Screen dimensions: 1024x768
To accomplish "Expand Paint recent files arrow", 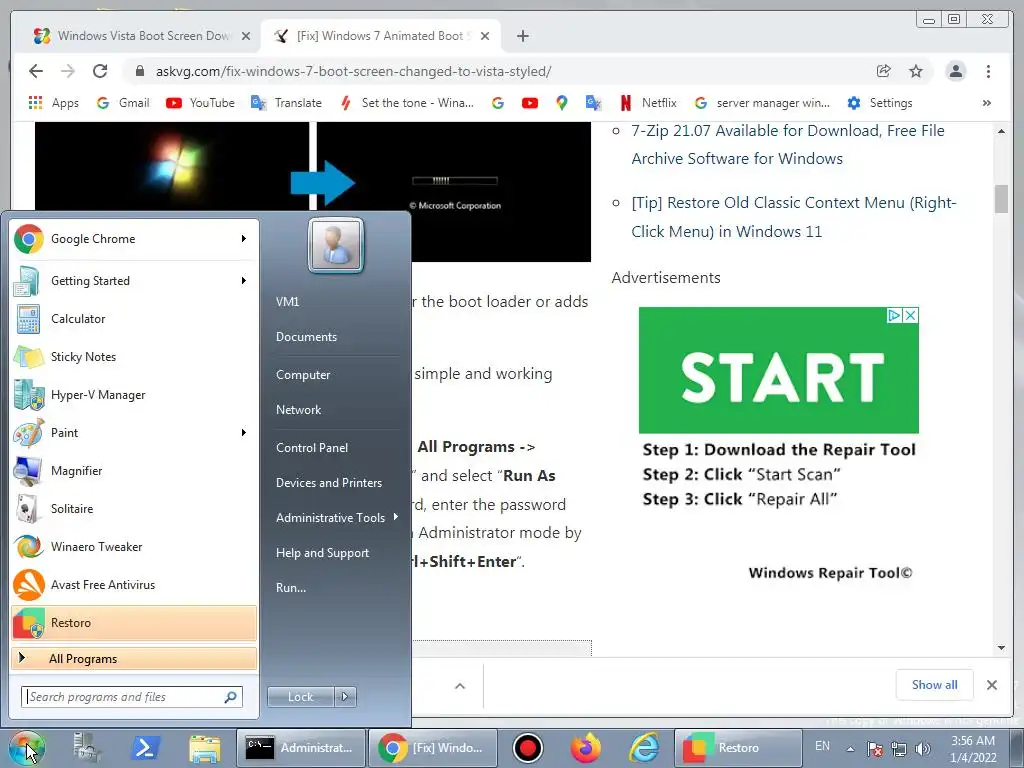I will click(244, 432).
